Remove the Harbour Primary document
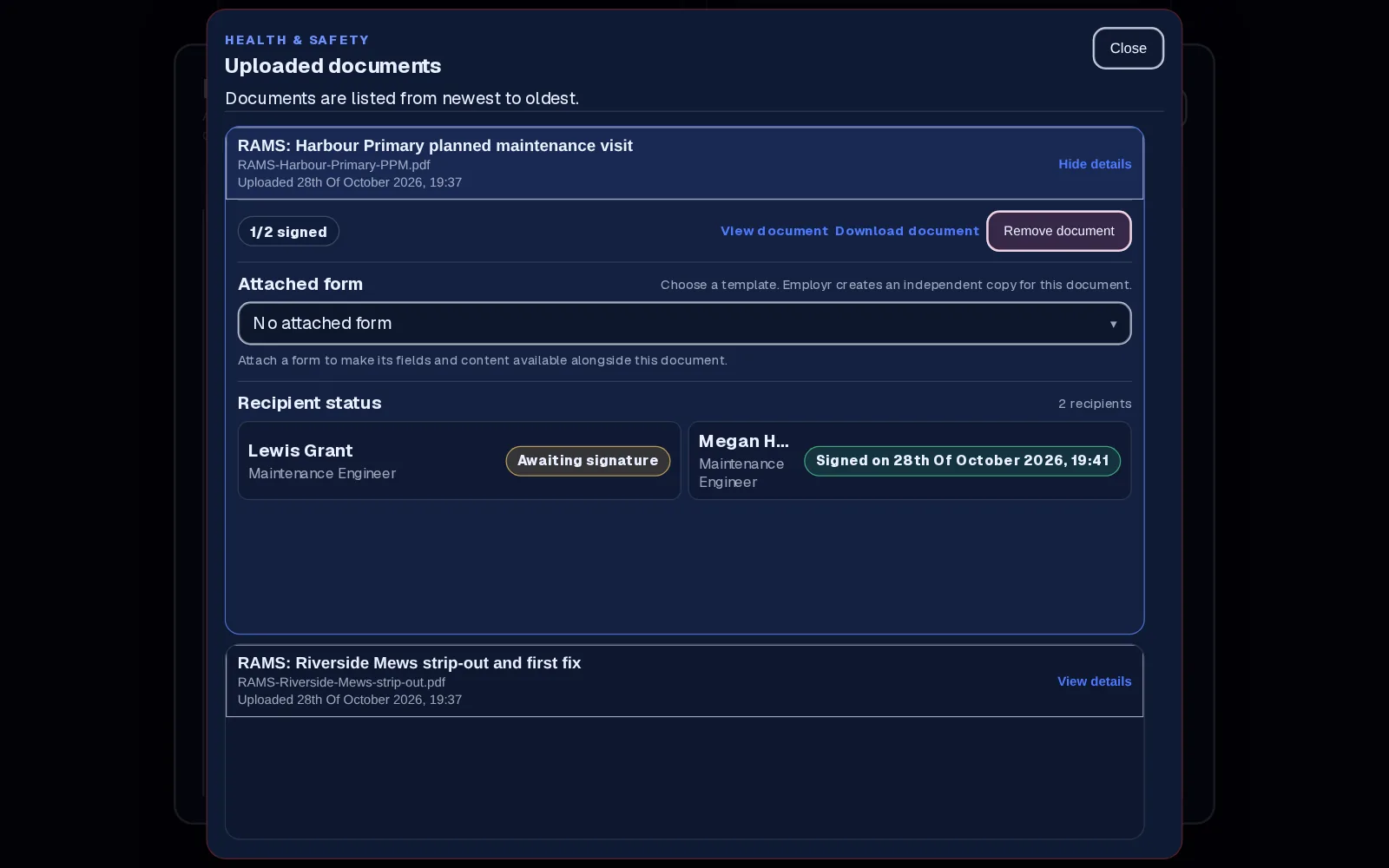The image size is (1389, 868). (x=1059, y=231)
